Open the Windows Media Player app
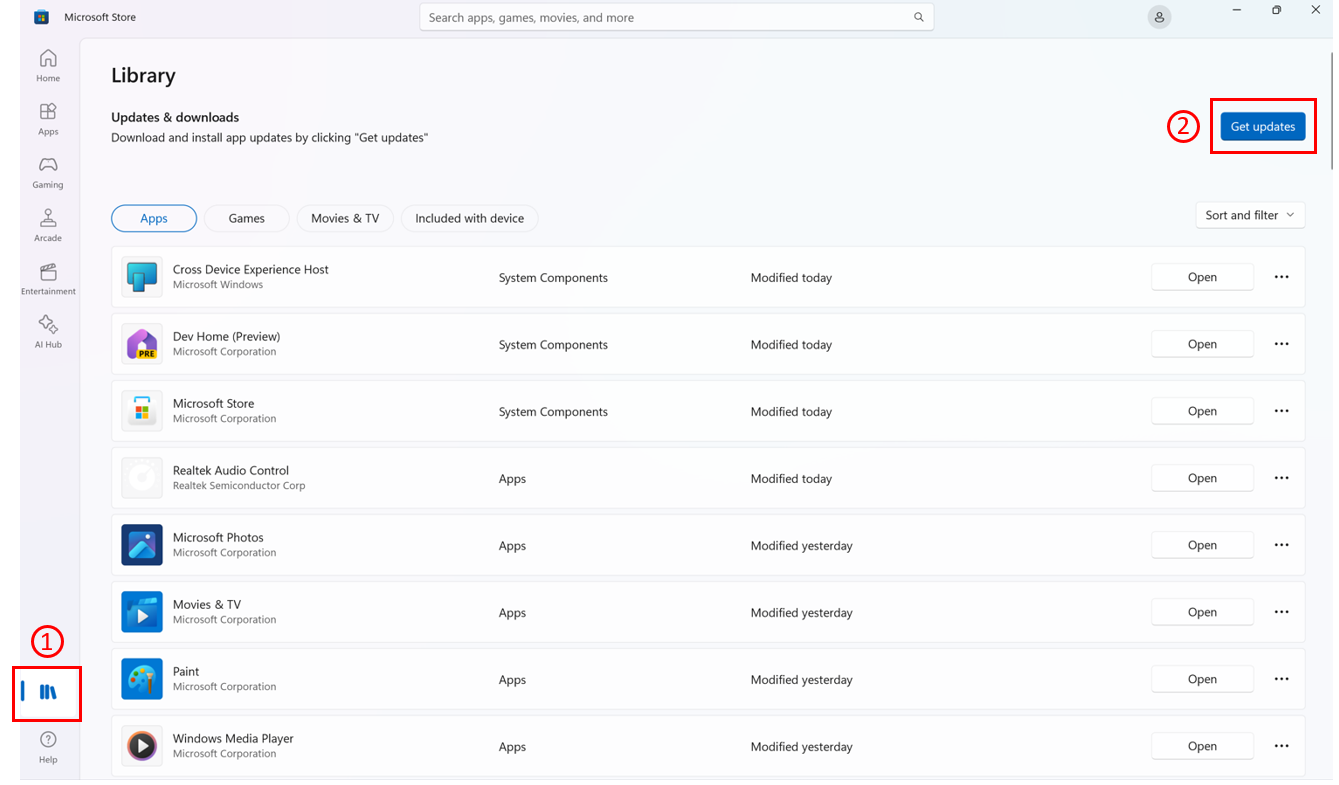This screenshot has height=785, width=1339. point(1201,746)
